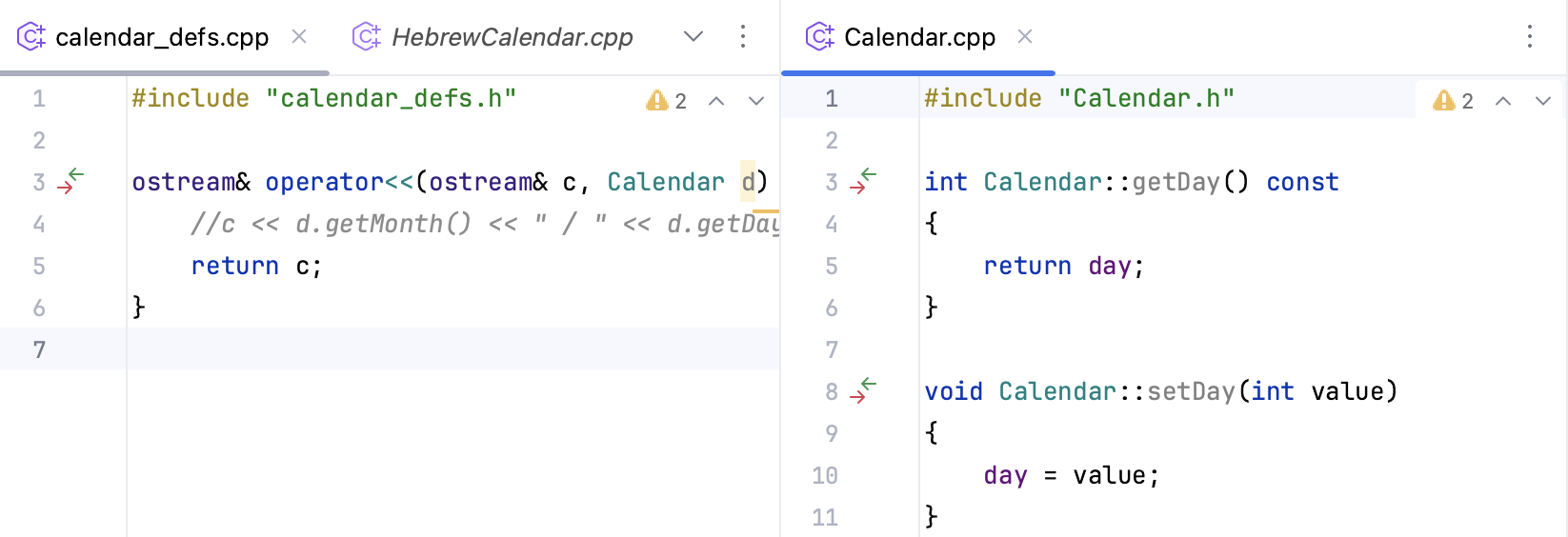Screen dimensions: 1568x537
Task: Go to previous highlighted error in right editor
Action: [x=1503, y=101]
